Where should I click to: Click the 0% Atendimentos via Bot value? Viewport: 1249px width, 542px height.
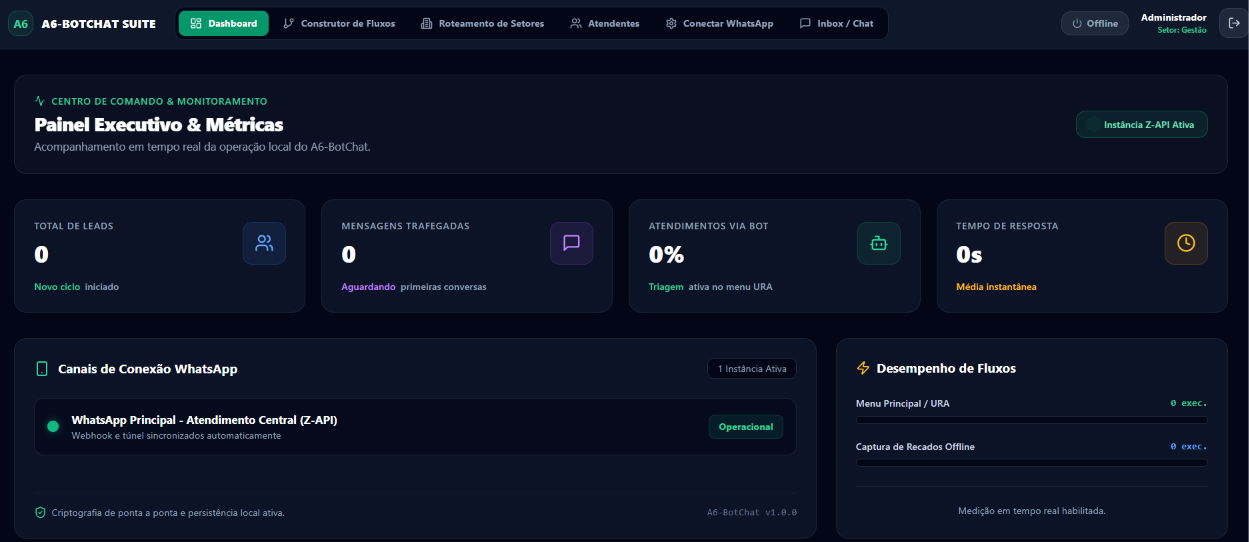(666, 255)
